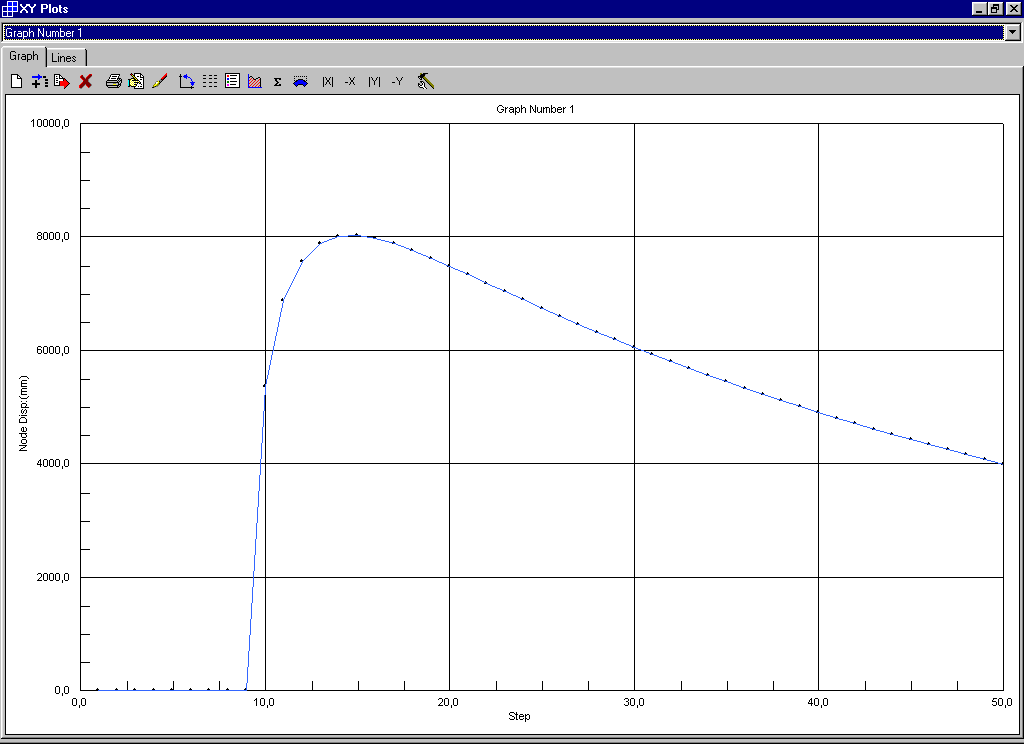Open the paintbrush style icon

tap(159, 82)
